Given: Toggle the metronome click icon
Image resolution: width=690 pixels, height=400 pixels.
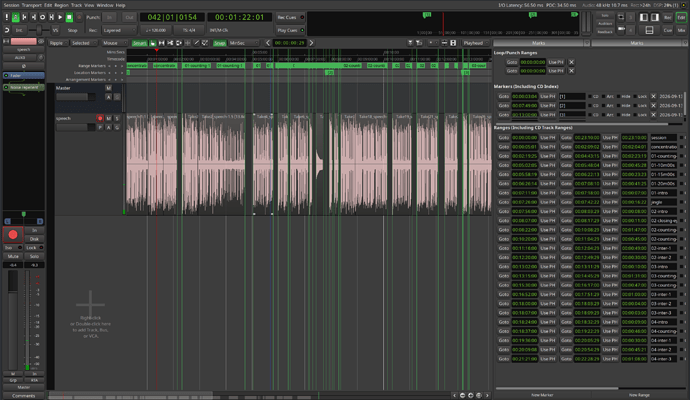Looking at the screenshot, I should click(x=15, y=17).
